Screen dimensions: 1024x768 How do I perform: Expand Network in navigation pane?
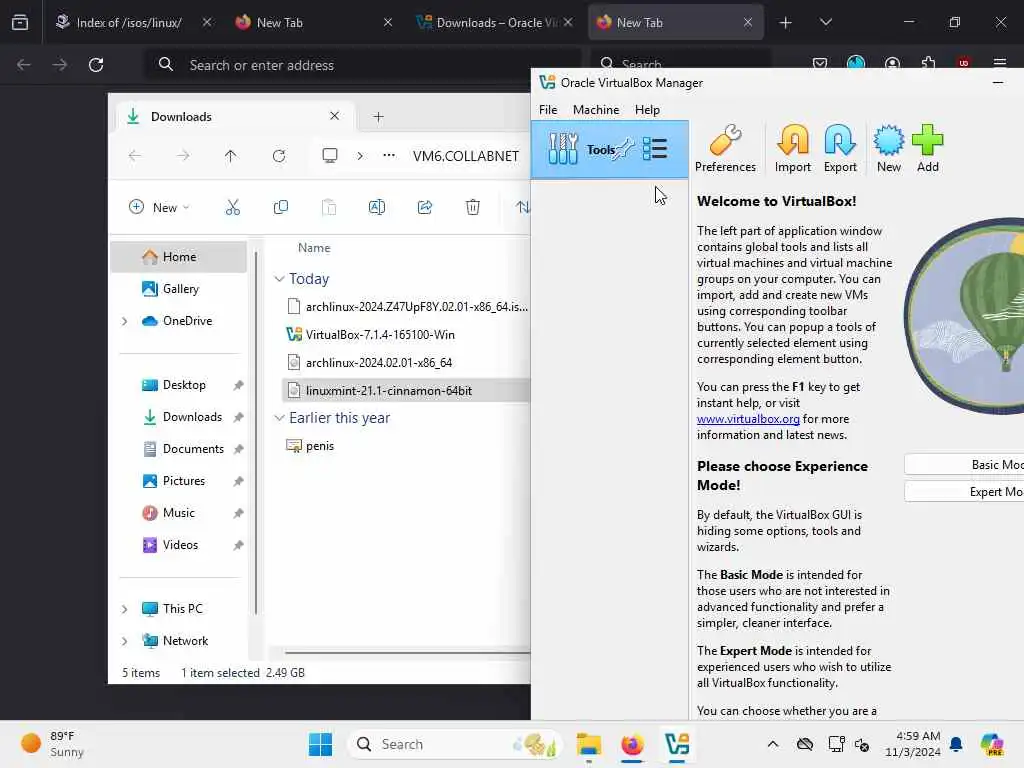pos(125,641)
